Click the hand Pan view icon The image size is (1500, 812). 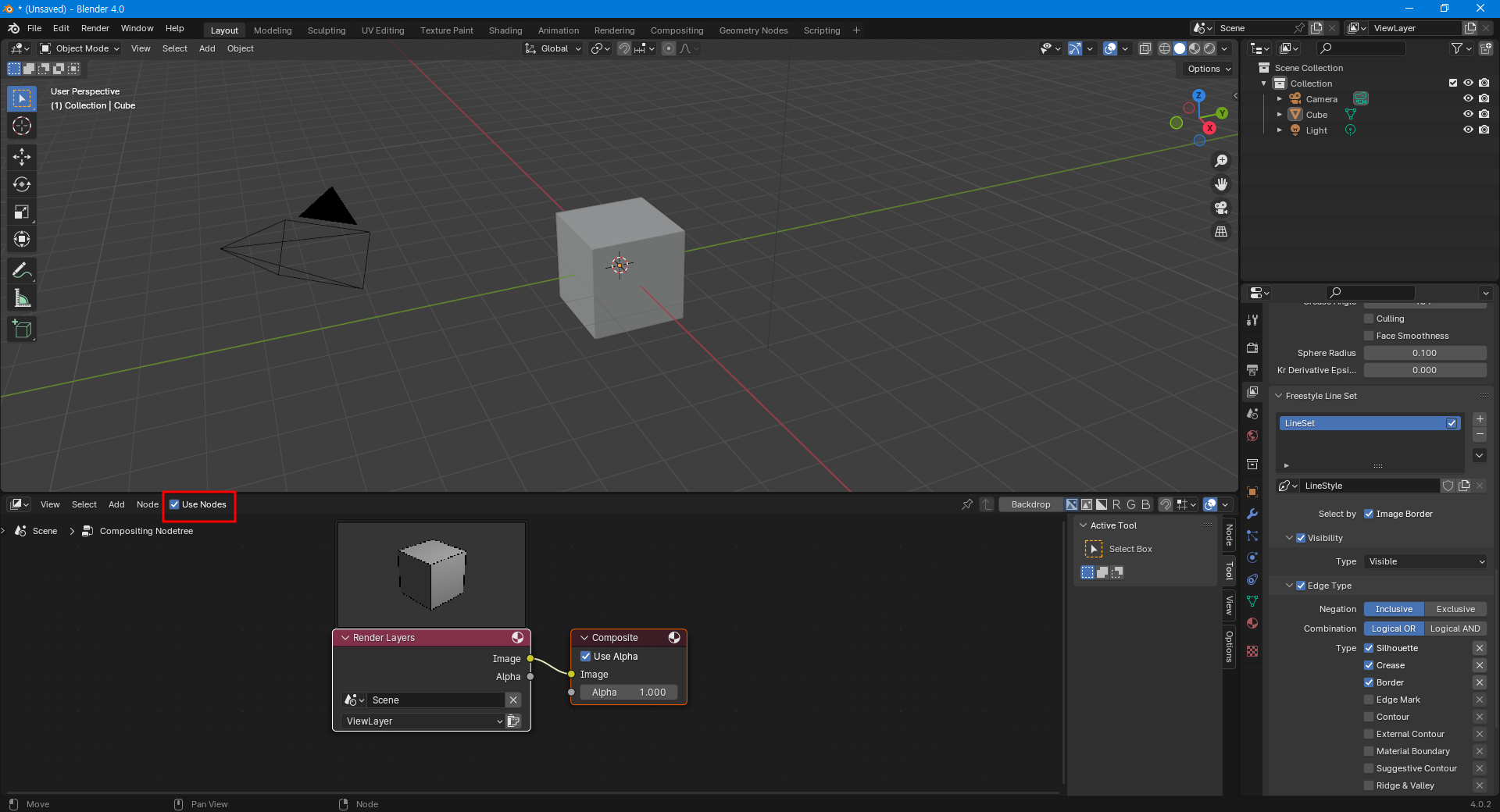point(1221,184)
